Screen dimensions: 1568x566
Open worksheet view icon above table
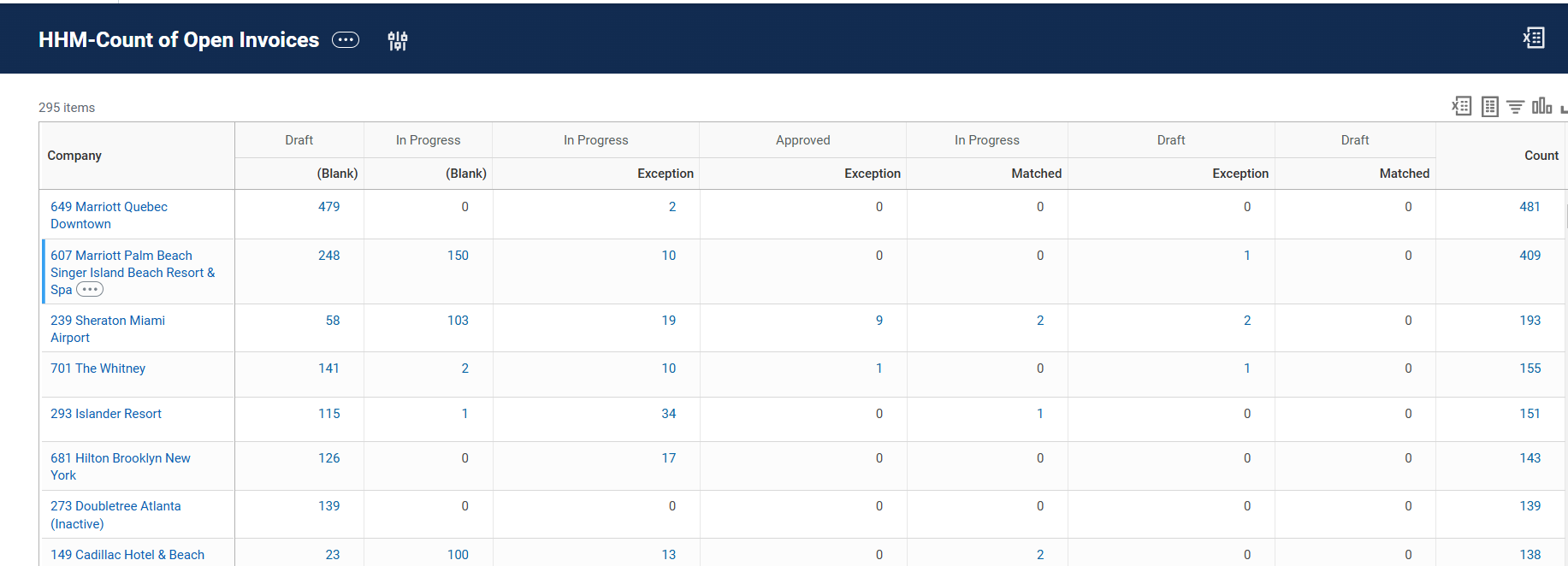tap(1490, 106)
